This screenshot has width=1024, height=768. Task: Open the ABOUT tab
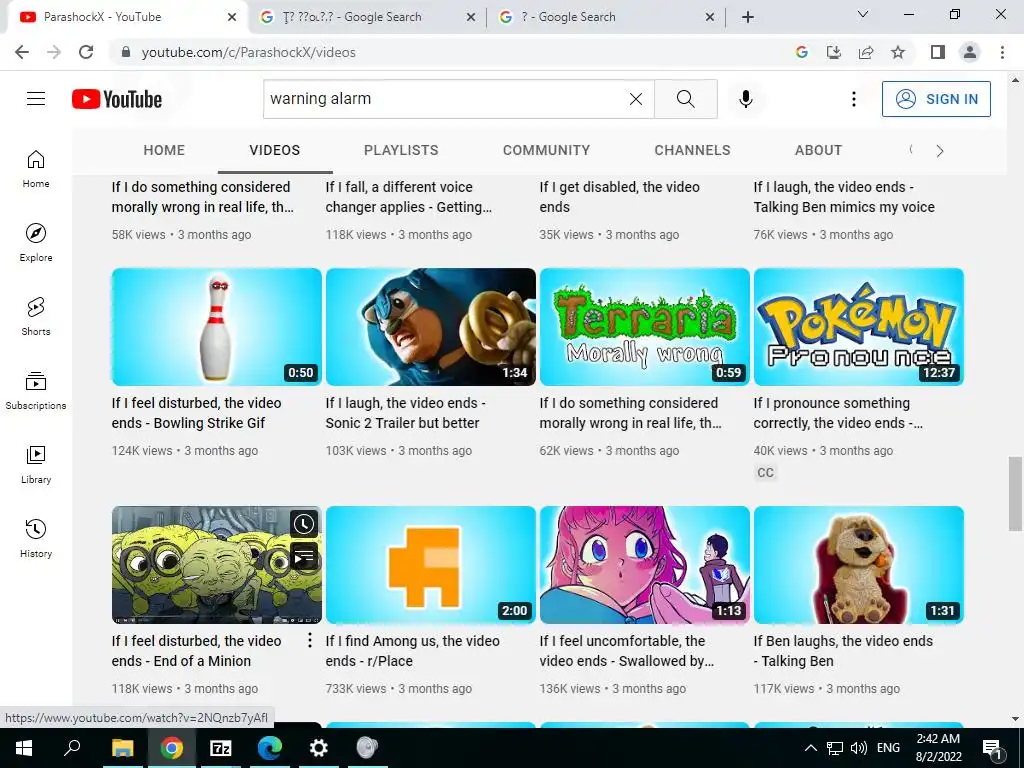click(818, 150)
